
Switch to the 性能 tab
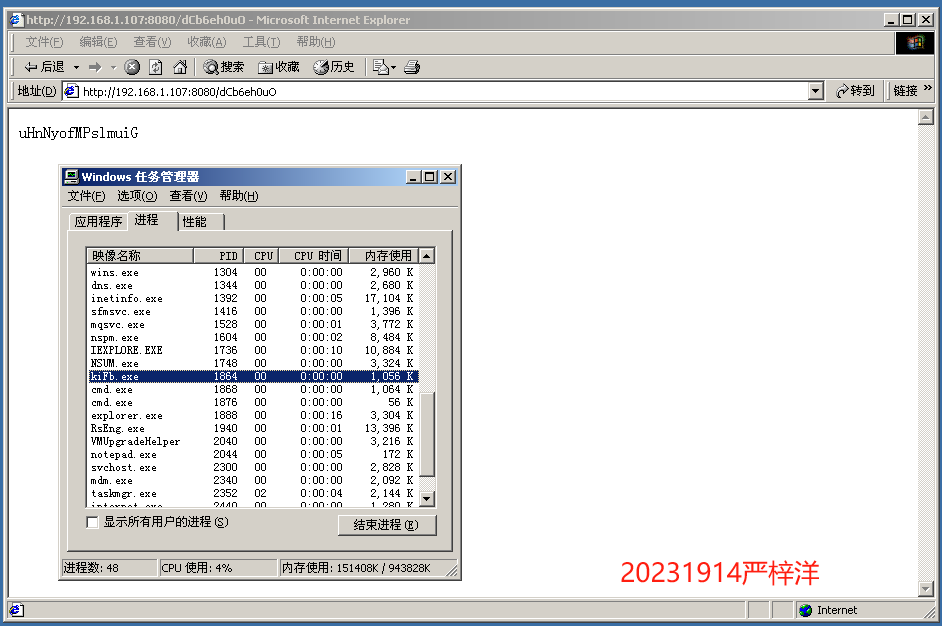click(201, 222)
